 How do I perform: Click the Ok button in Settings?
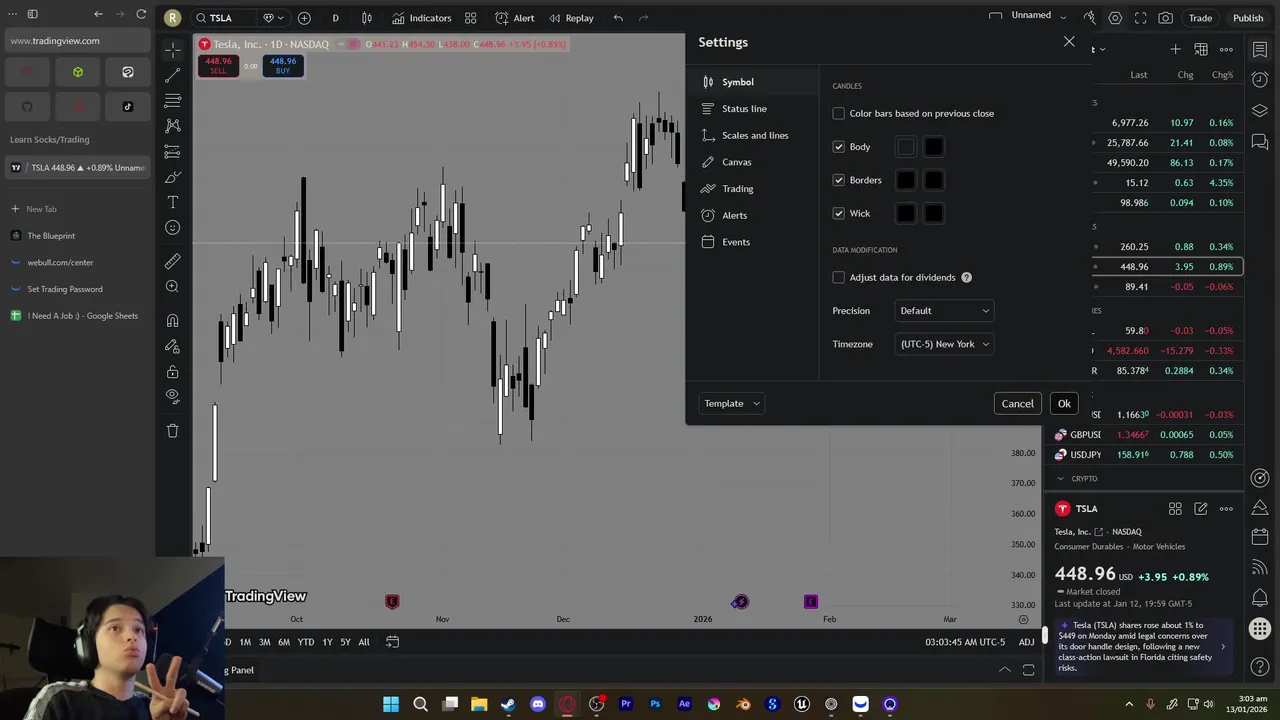[1064, 404]
